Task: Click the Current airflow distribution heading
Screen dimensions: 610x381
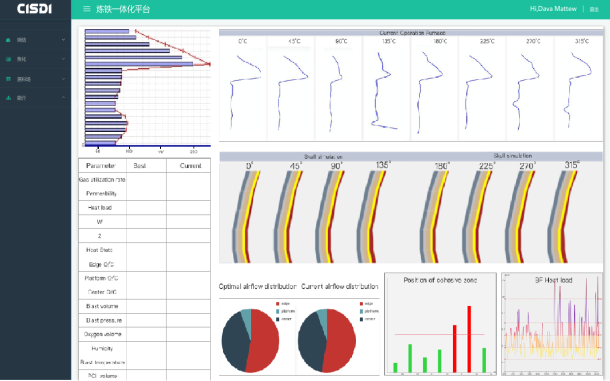Action: (x=340, y=286)
